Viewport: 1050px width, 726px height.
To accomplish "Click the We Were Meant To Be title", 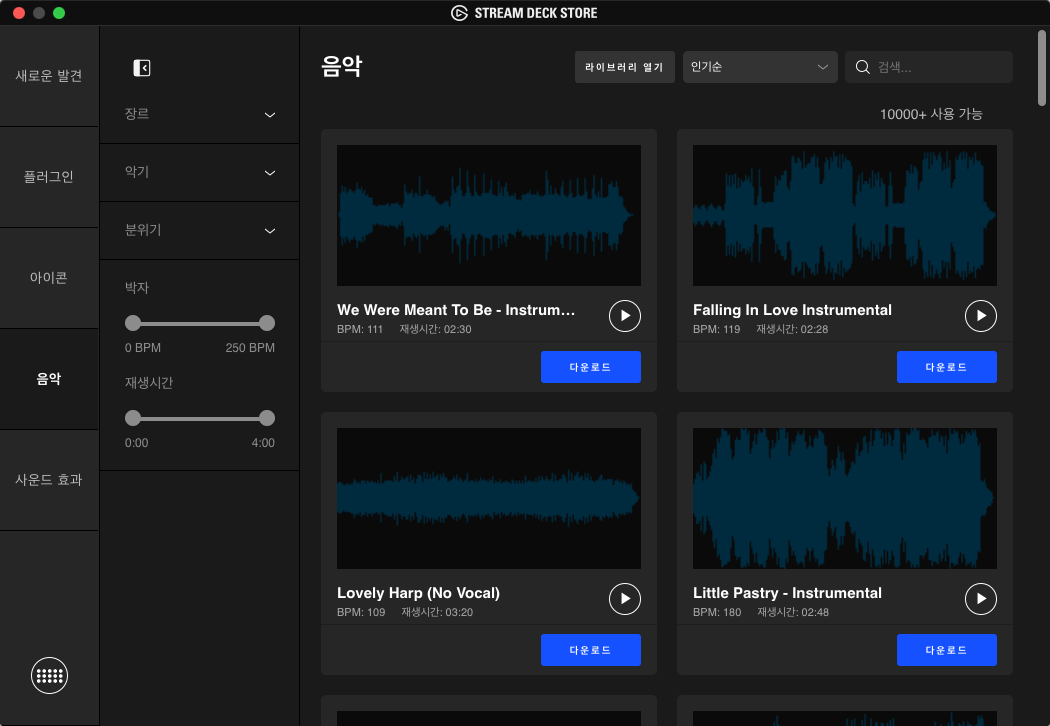I will pyautogui.click(x=456, y=310).
